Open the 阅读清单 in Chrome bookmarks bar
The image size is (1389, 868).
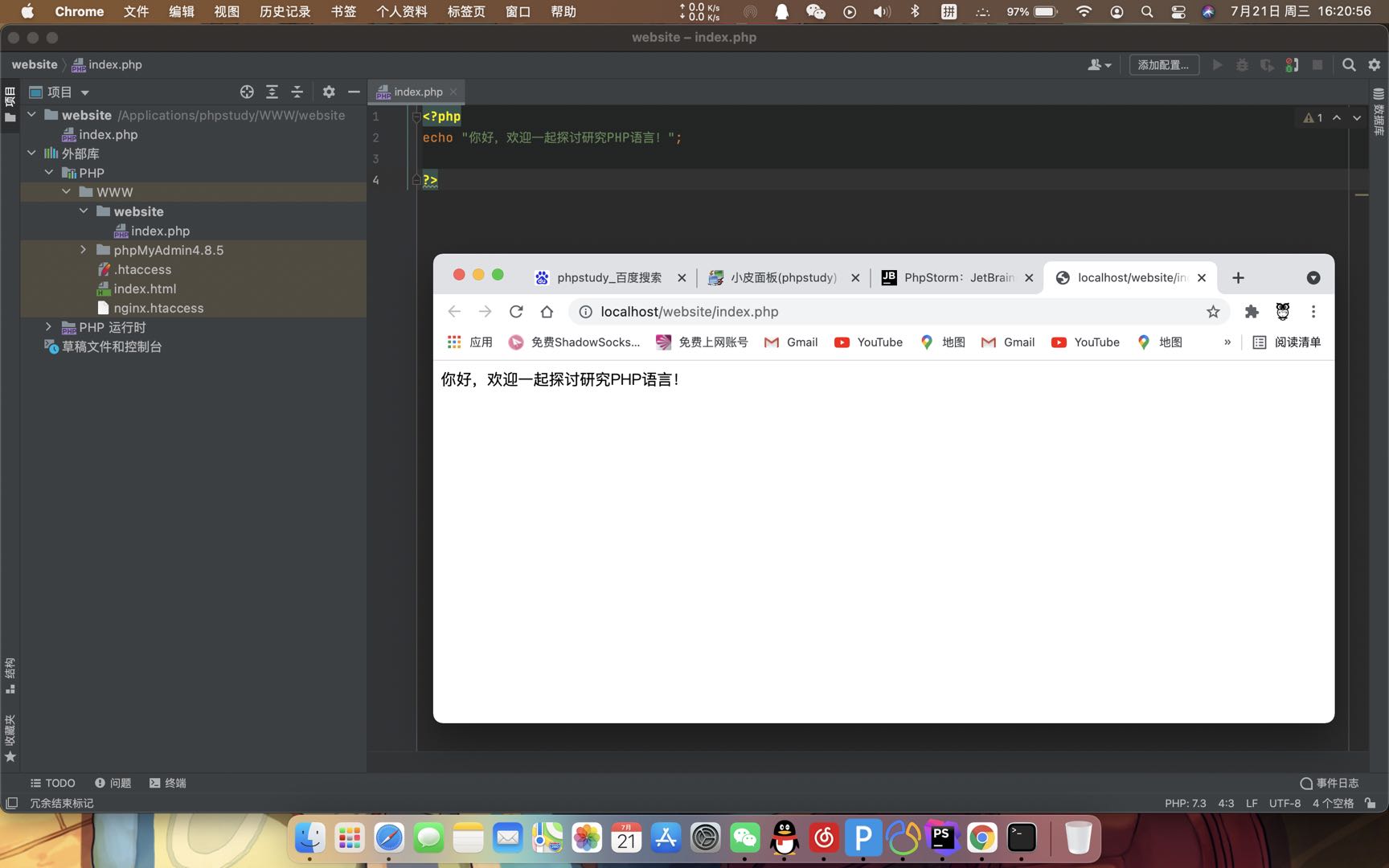[x=1287, y=342]
